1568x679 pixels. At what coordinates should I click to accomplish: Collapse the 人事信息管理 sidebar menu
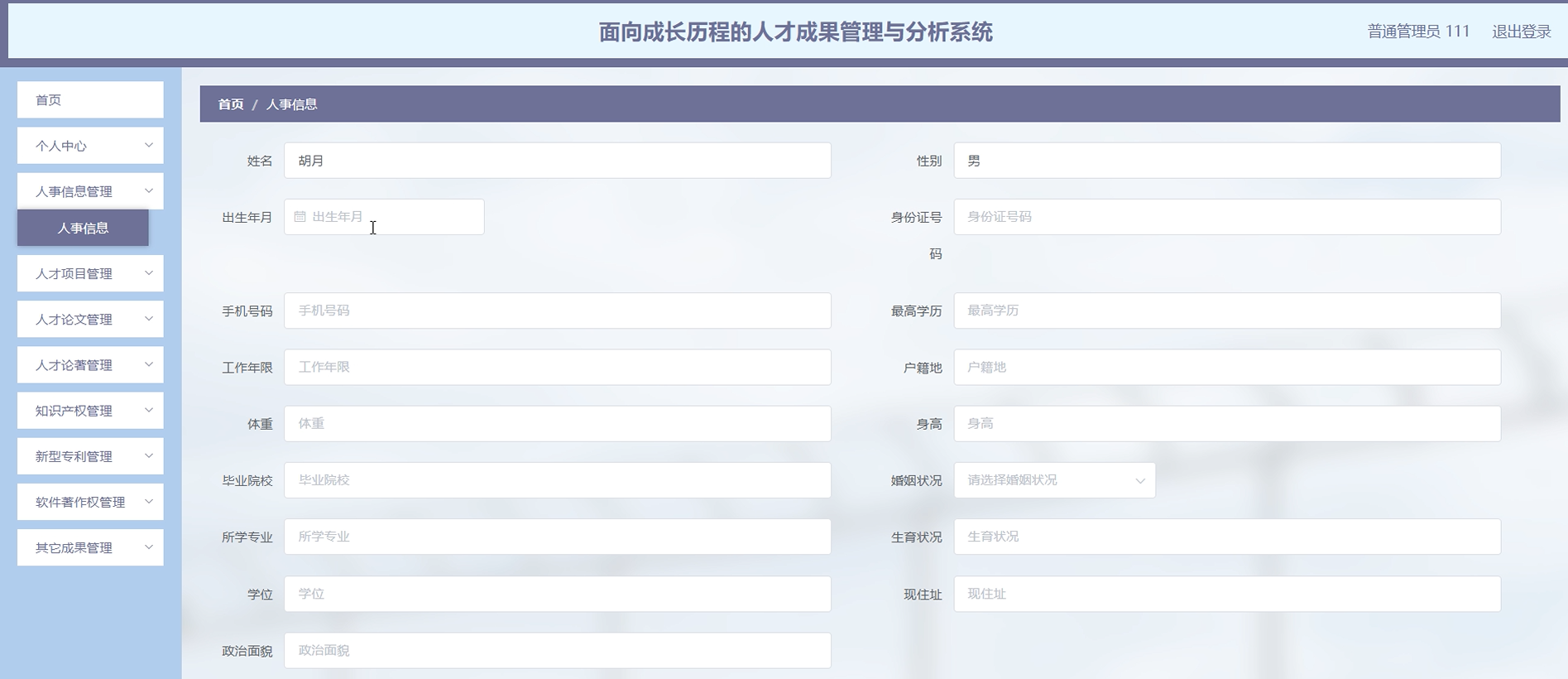tap(90, 191)
